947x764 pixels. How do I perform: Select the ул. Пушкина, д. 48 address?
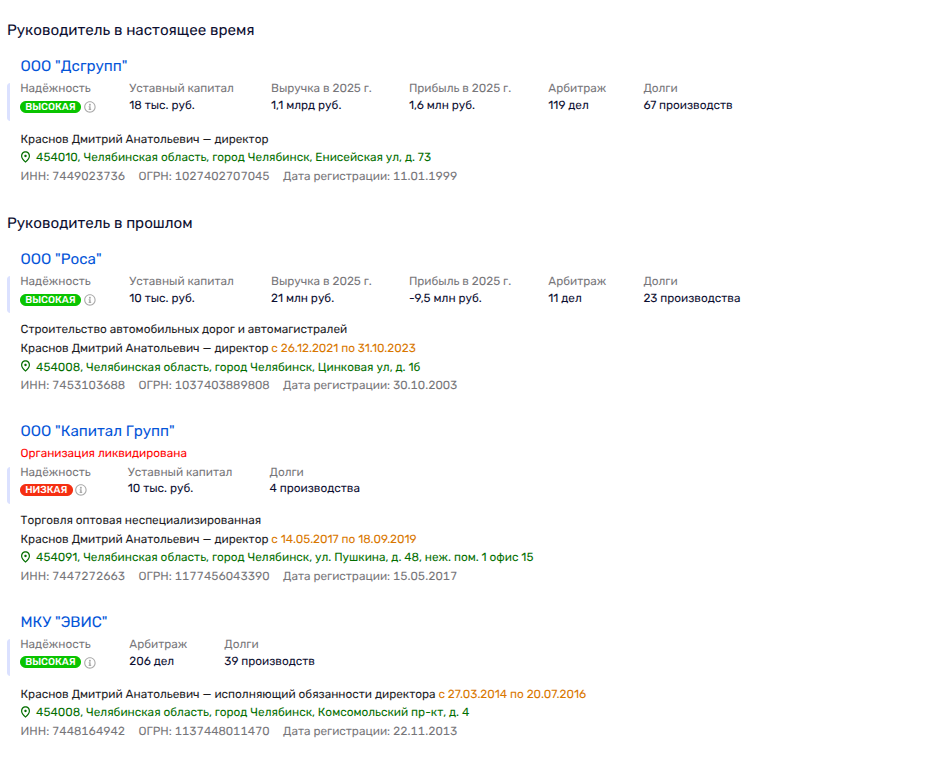284,557
